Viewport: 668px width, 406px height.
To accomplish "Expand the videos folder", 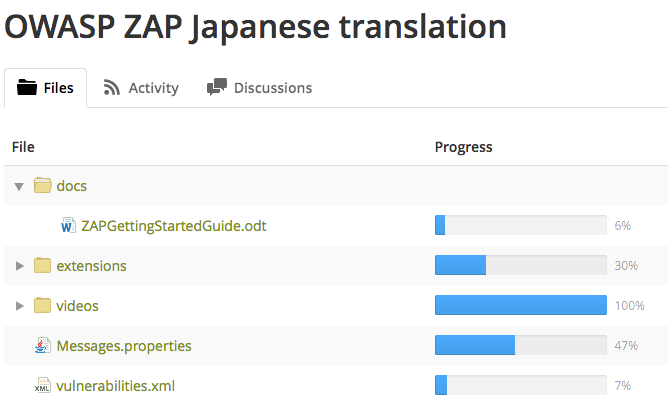I will click(19, 306).
